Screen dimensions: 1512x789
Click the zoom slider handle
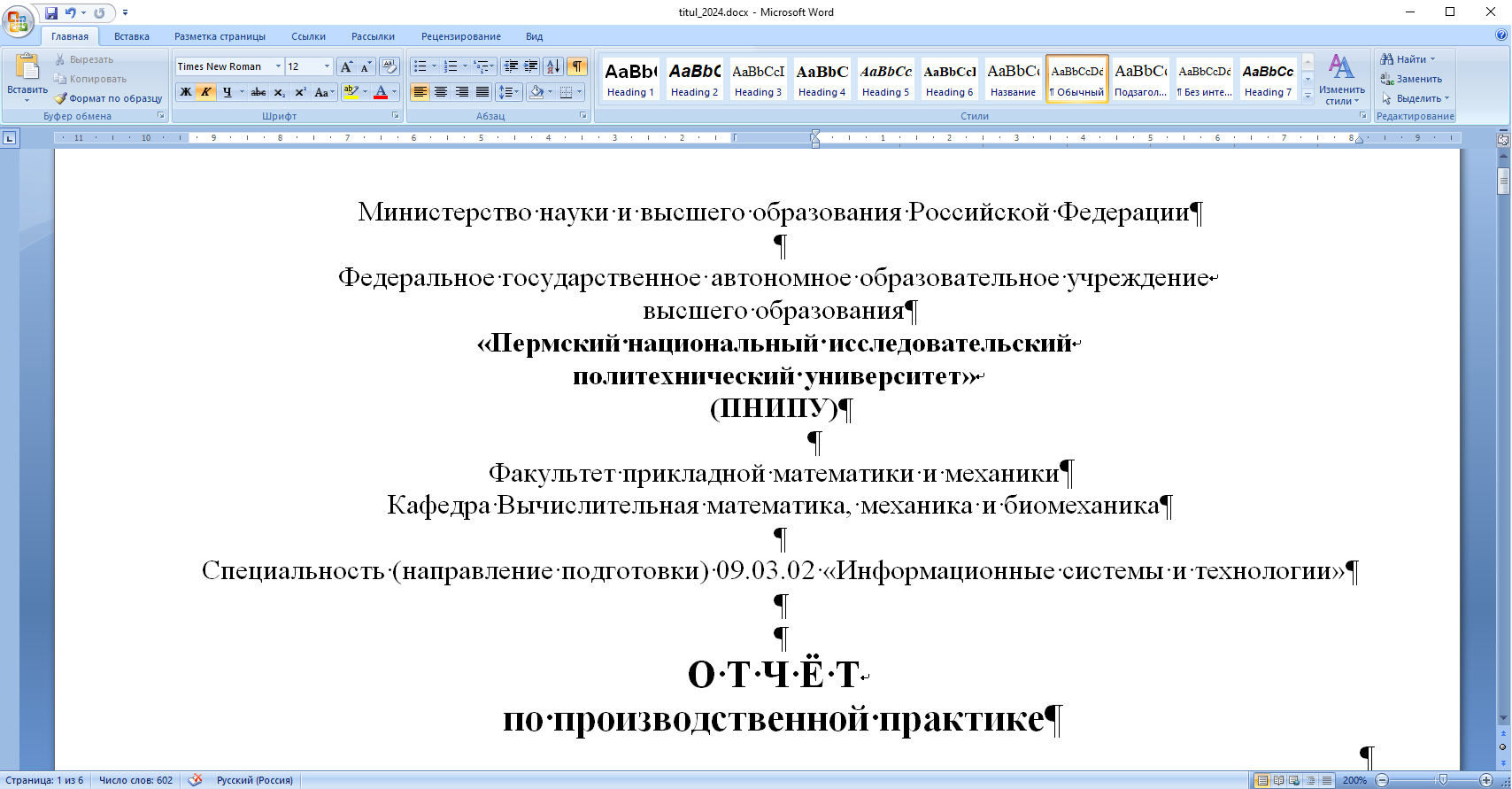point(1443,780)
